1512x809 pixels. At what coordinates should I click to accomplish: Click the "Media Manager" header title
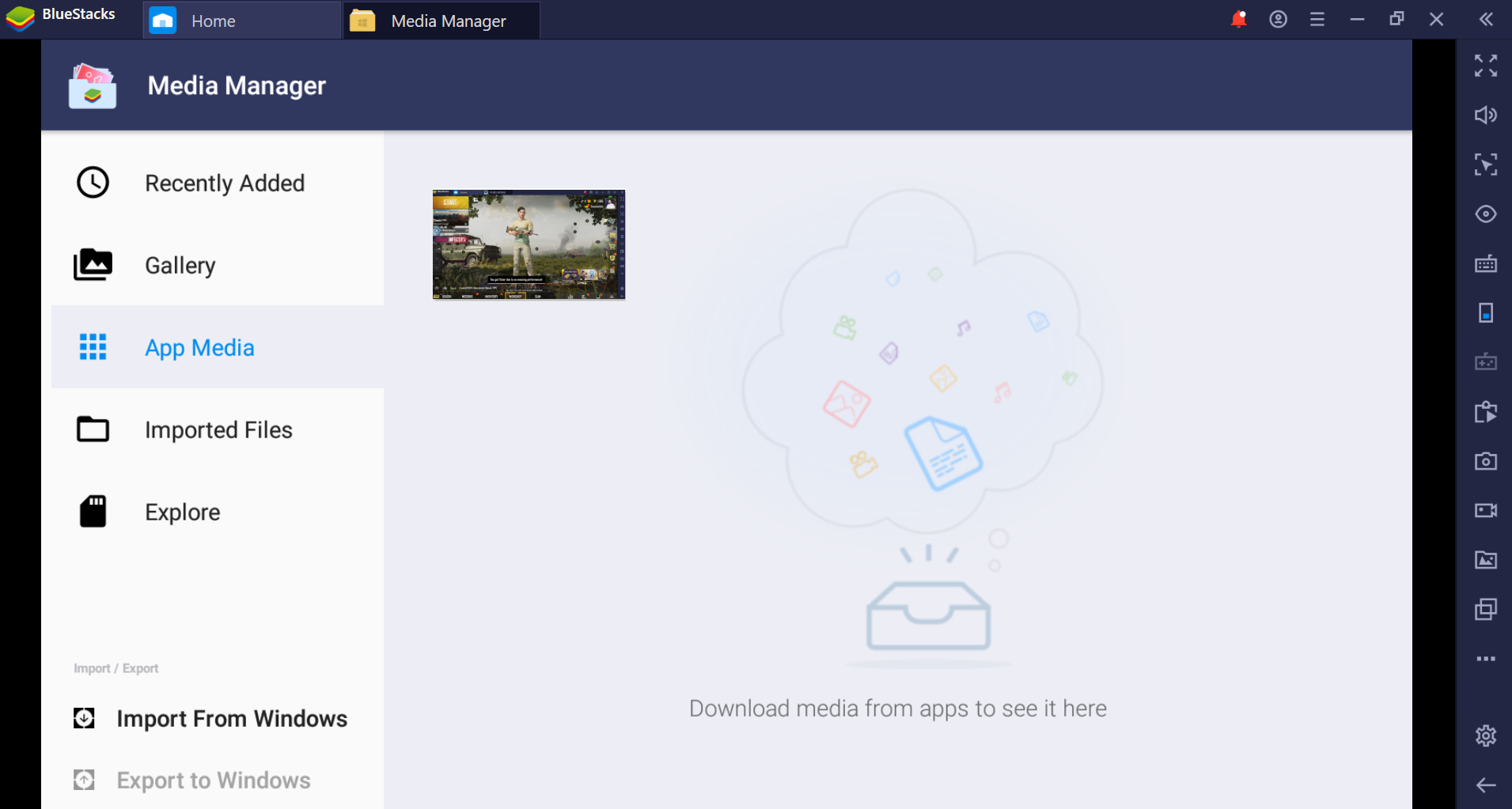[237, 85]
